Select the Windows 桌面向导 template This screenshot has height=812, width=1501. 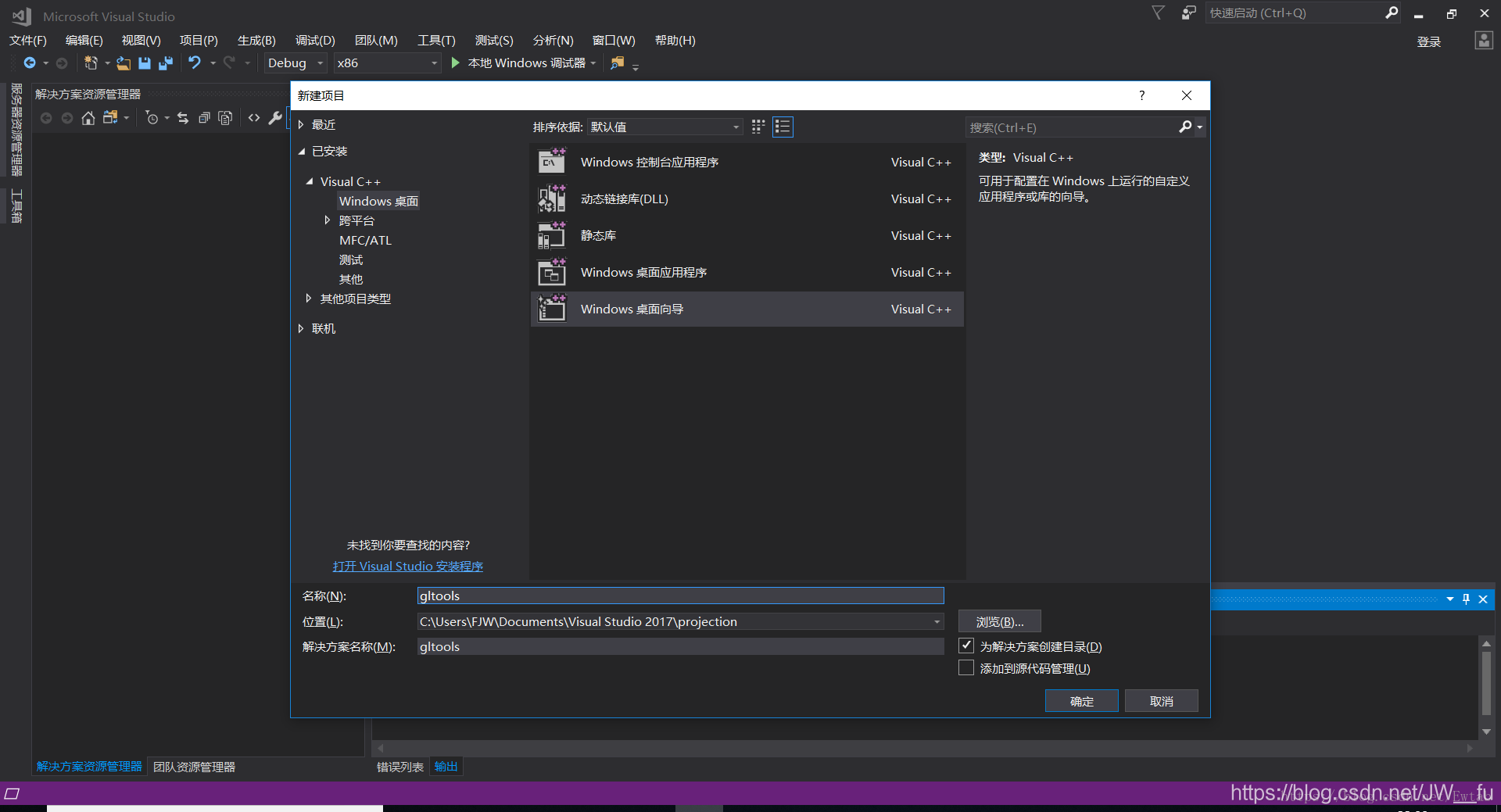747,309
